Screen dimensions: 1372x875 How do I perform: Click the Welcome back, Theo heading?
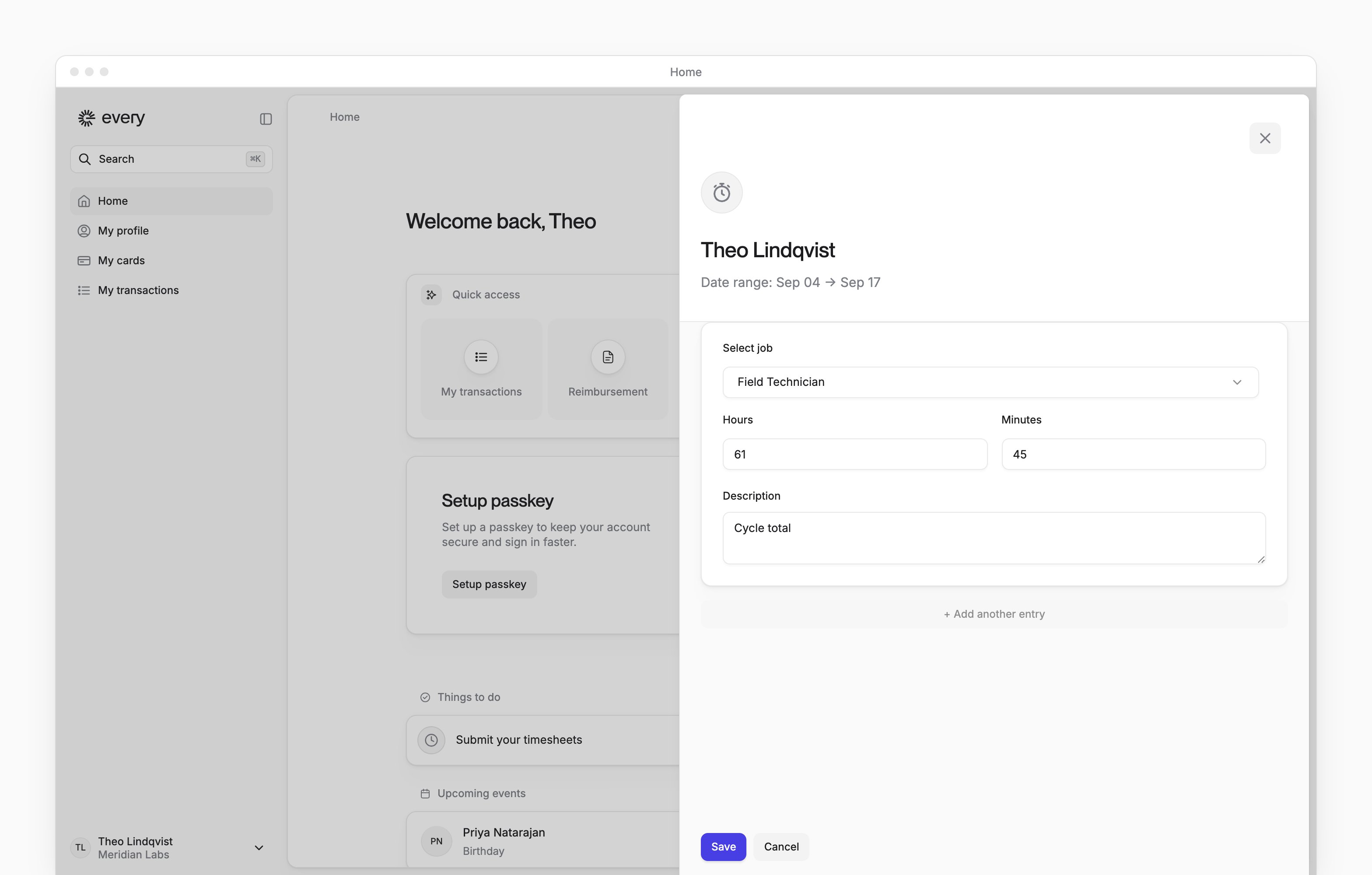pyautogui.click(x=501, y=221)
